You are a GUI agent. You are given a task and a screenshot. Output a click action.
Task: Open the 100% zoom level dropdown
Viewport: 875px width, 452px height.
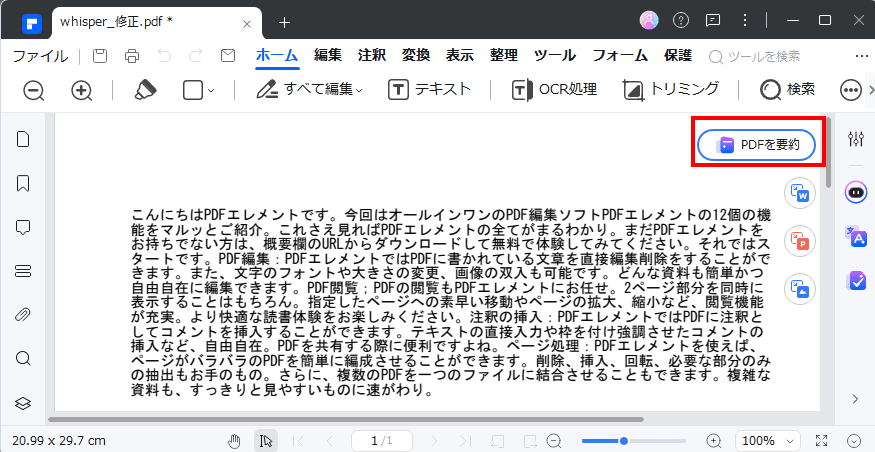coord(768,441)
